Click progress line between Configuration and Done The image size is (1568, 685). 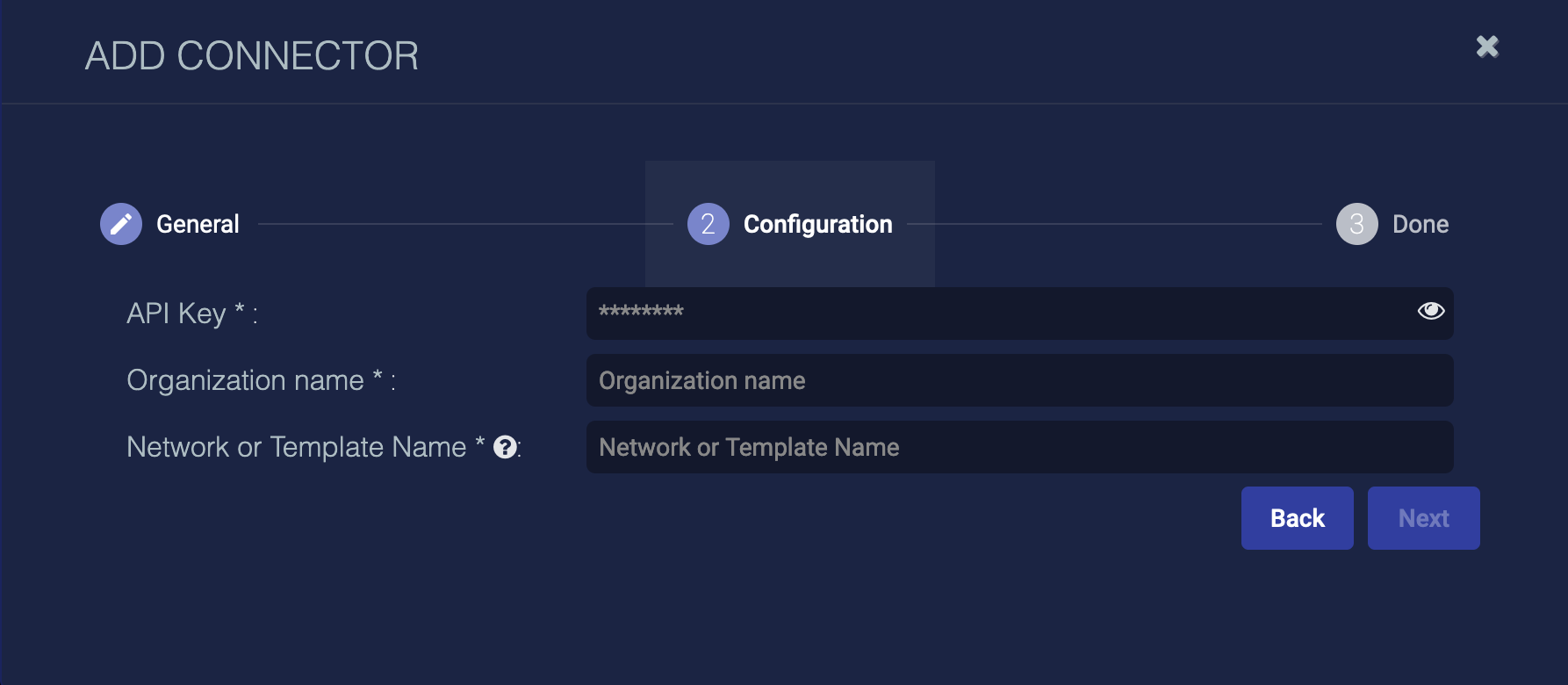point(1113,224)
